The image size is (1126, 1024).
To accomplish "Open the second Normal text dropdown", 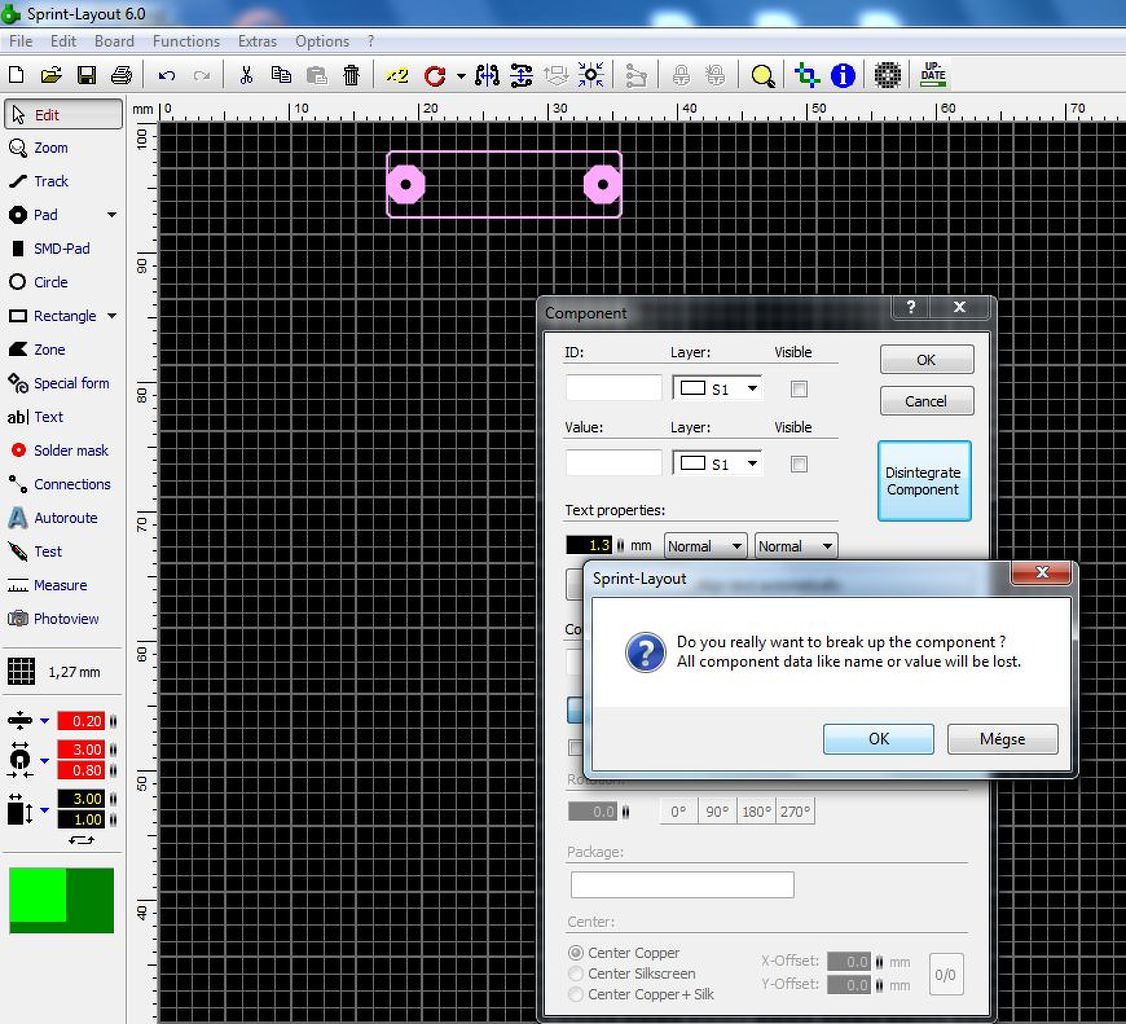I will pos(796,546).
